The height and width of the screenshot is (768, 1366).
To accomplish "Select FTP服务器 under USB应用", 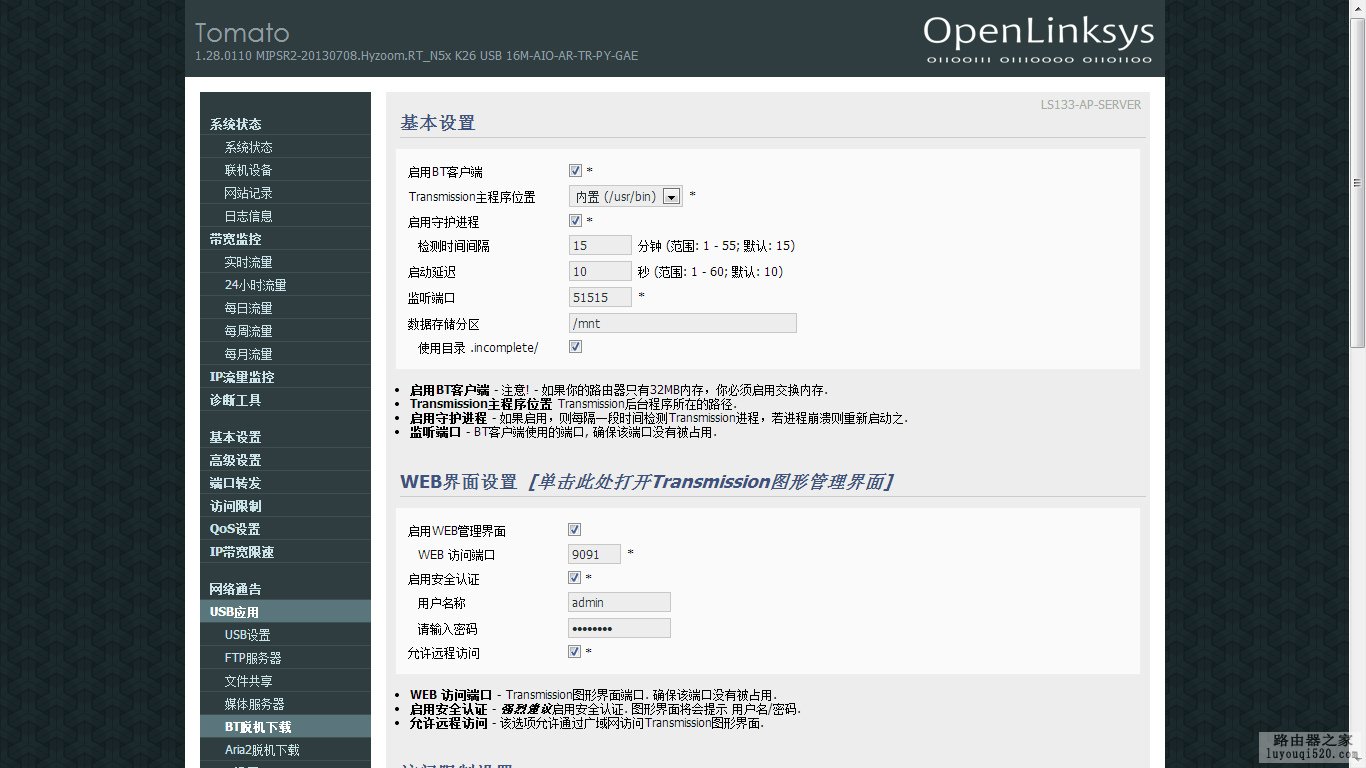I will pyautogui.click(x=249, y=657).
